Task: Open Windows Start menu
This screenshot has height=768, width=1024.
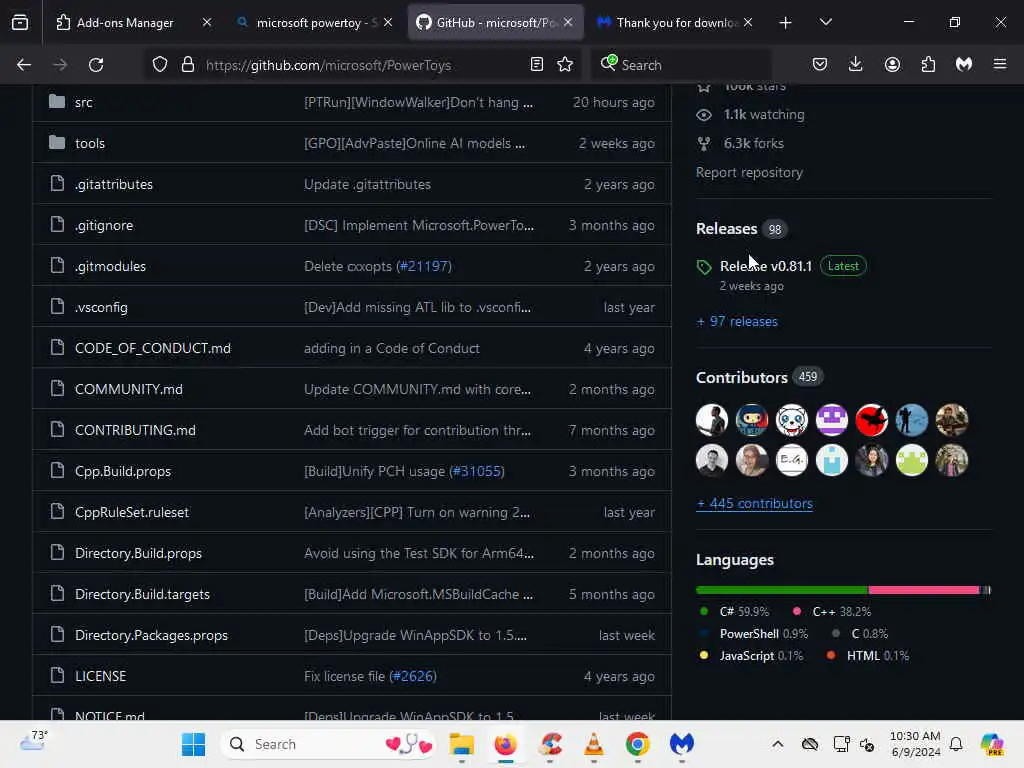Action: point(193,744)
